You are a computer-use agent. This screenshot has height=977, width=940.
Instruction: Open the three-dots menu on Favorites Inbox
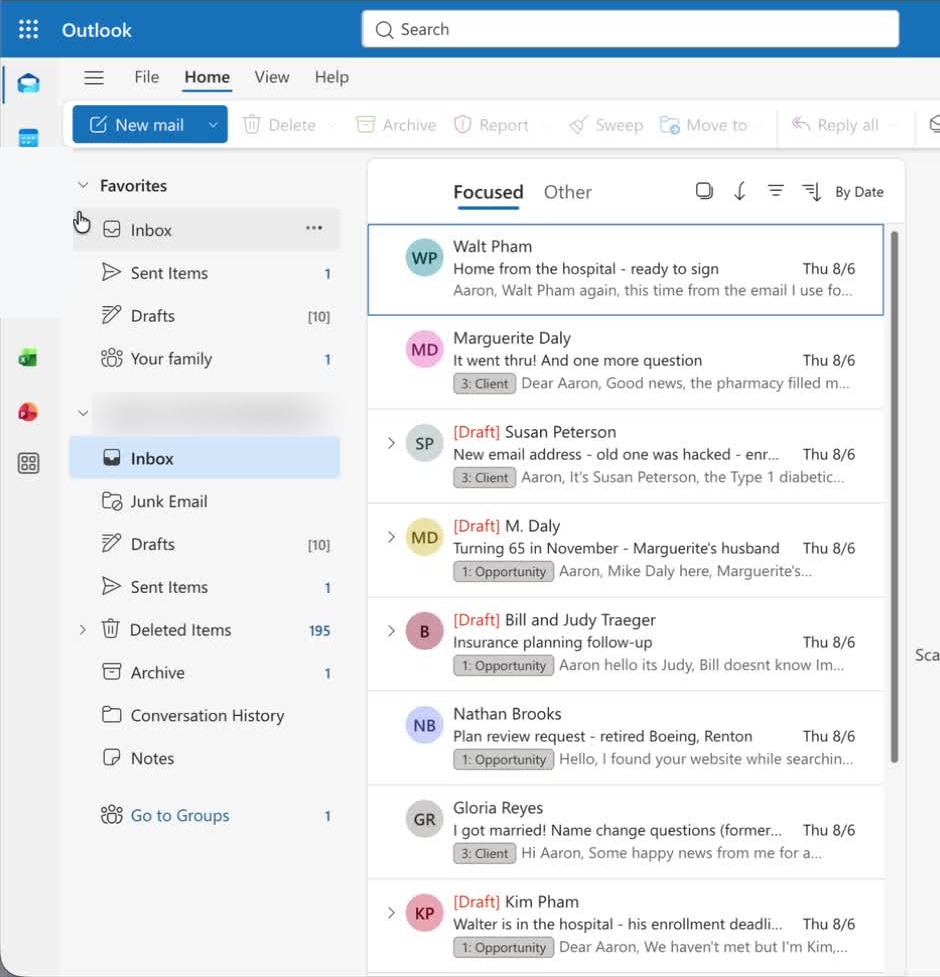coord(314,228)
